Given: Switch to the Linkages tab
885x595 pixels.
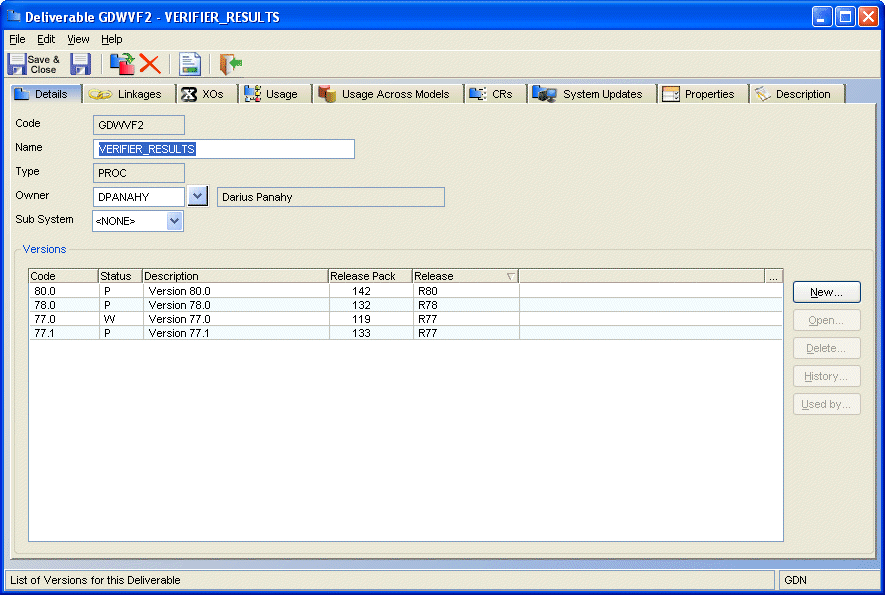Looking at the screenshot, I should click(x=127, y=94).
